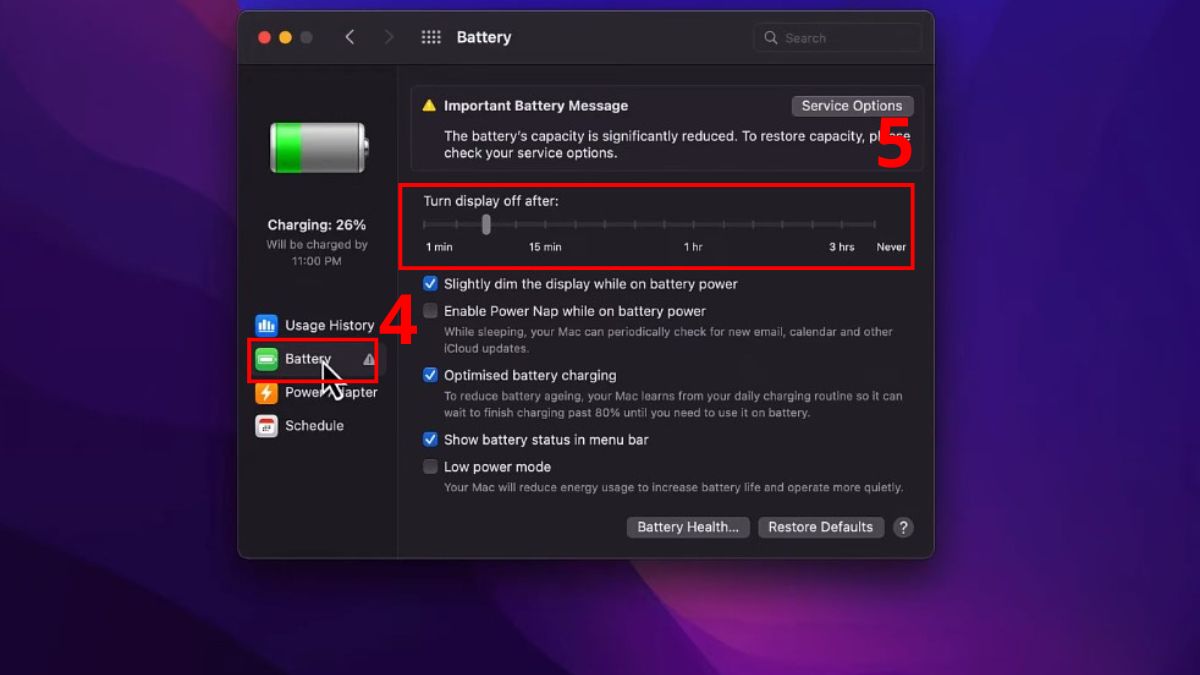Click the Battery title in the header
This screenshot has height=675, width=1200.
[484, 36]
